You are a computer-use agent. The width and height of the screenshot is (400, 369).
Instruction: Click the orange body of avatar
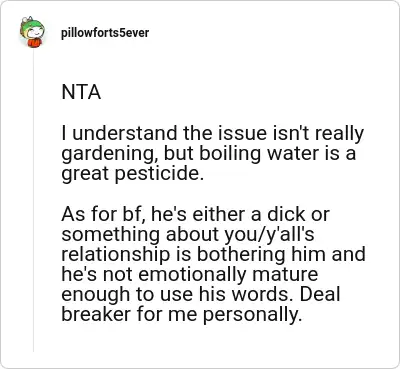point(33,42)
